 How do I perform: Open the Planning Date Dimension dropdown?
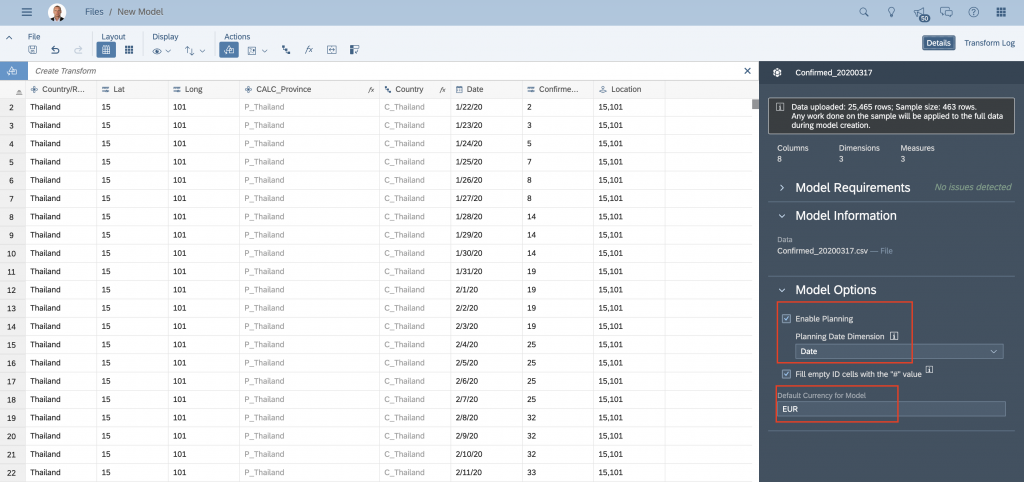899,351
